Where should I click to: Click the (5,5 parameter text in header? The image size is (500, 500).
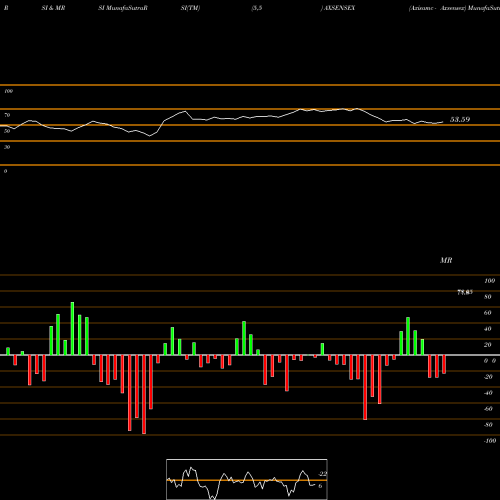(257, 8)
